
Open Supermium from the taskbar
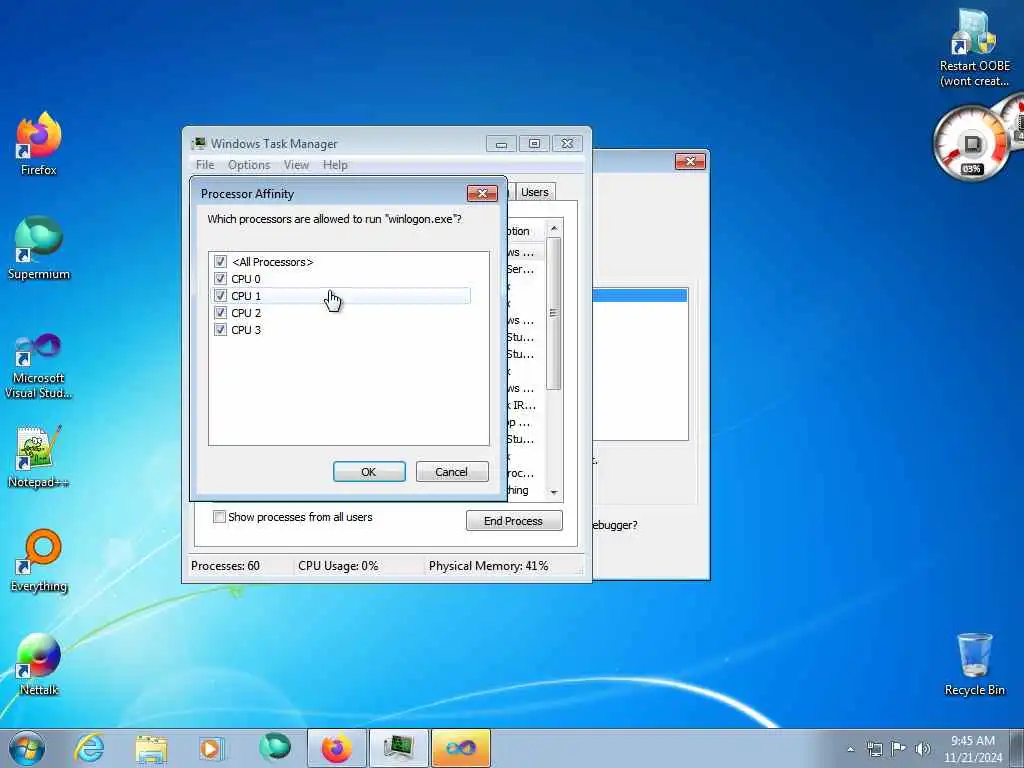point(274,748)
